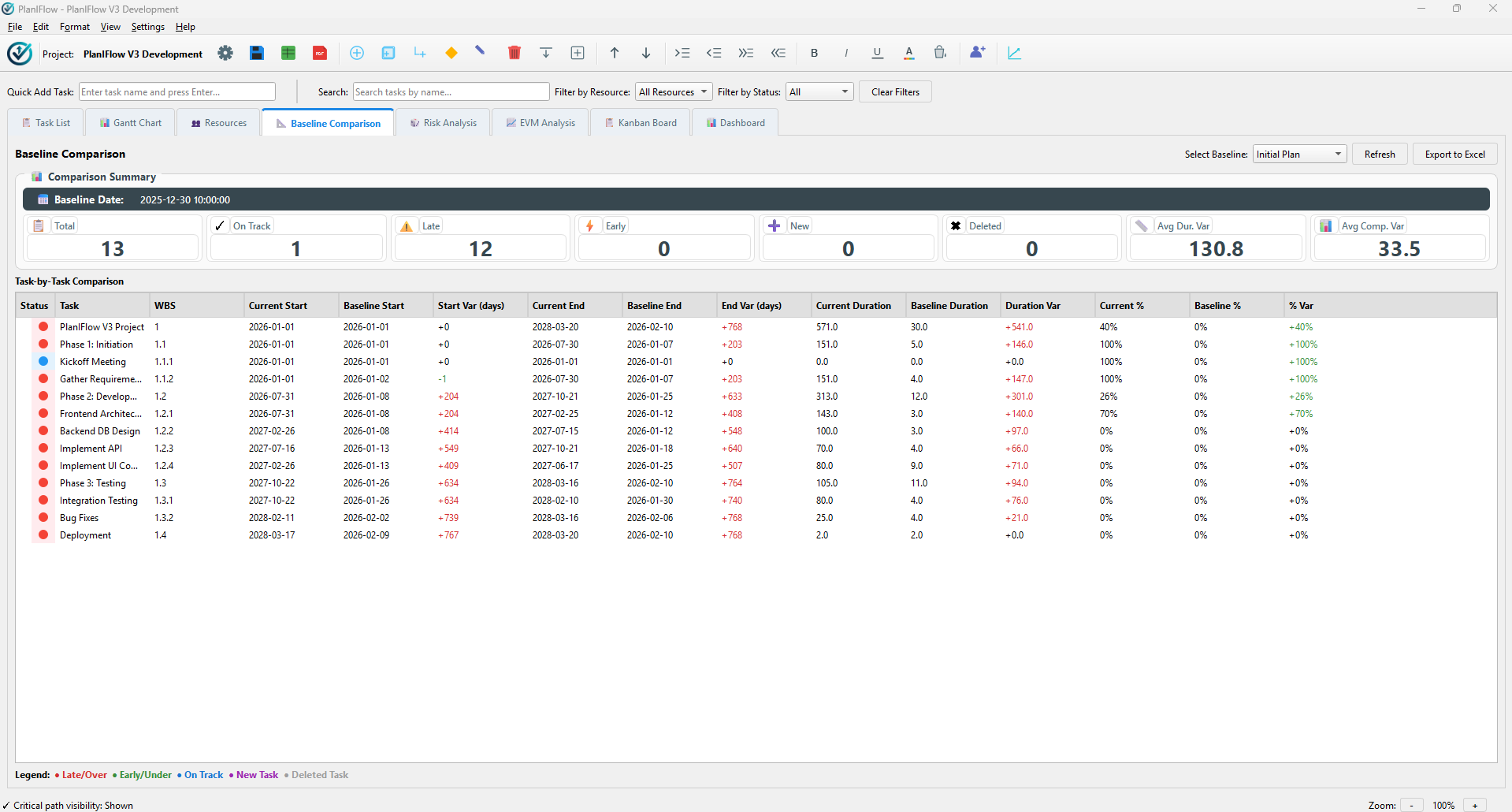Move task up with up arrow

tap(615, 53)
